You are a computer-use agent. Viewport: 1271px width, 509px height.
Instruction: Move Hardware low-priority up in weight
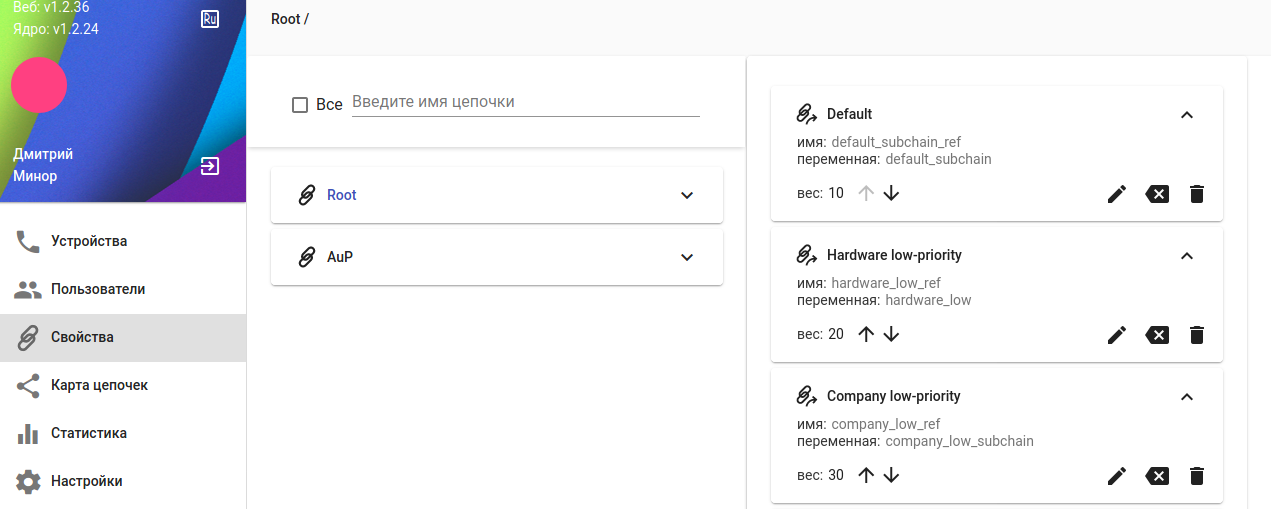tap(866, 334)
